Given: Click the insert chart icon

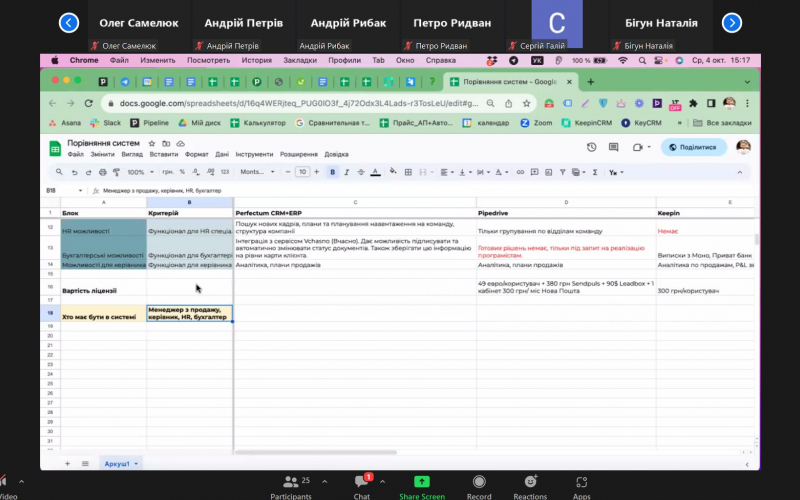Looking at the screenshot, I should [548, 172].
